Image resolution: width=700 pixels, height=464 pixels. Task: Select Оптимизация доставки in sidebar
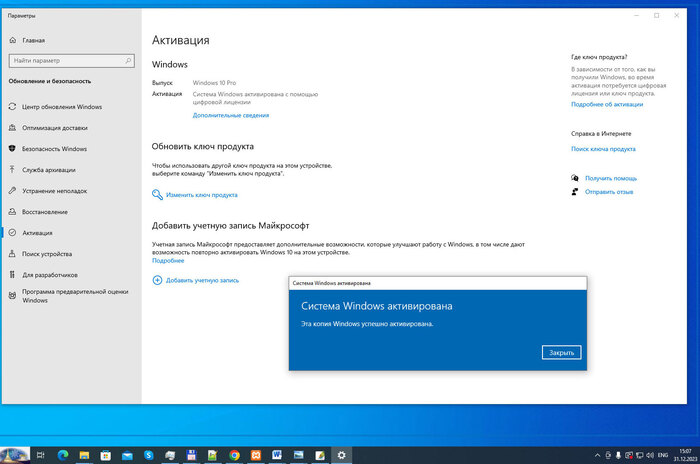pyautogui.click(x=55, y=128)
